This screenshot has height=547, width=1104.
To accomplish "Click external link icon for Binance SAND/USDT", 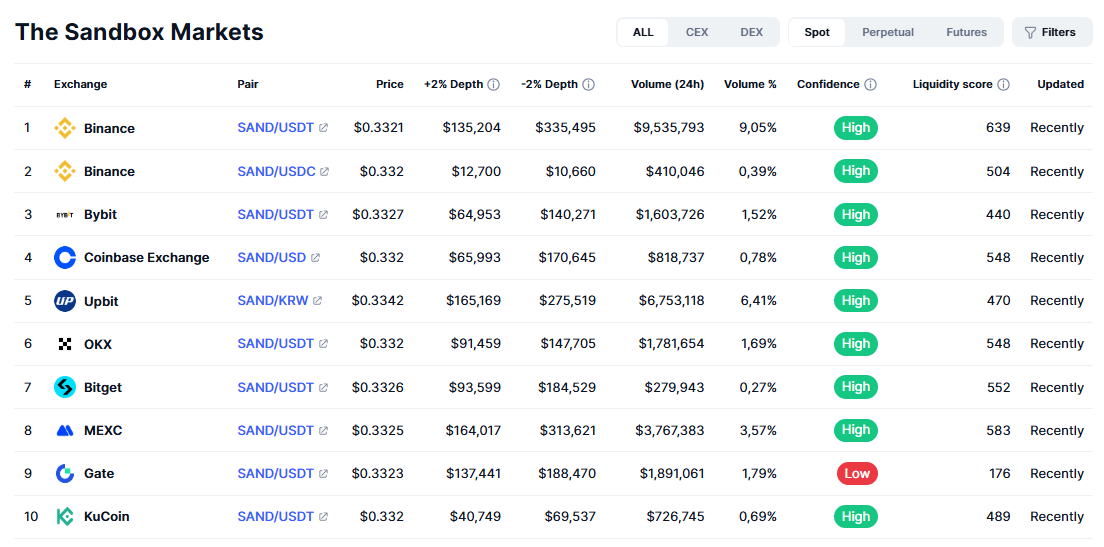I will click(x=323, y=128).
